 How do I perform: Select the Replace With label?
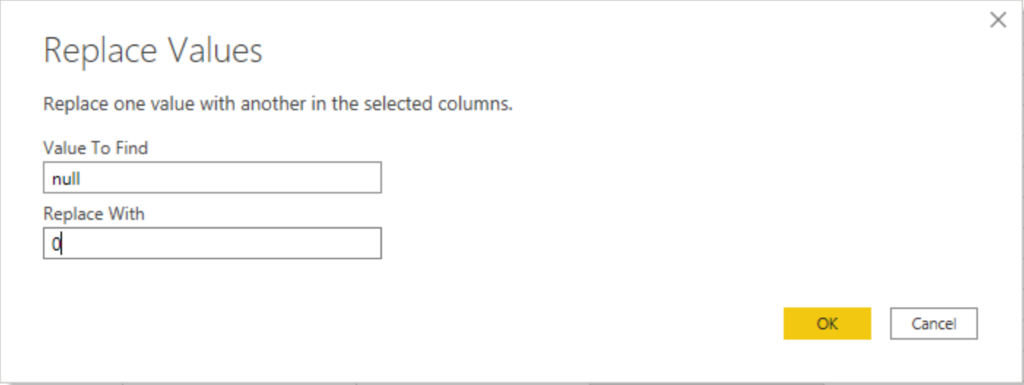click(93, 213)
